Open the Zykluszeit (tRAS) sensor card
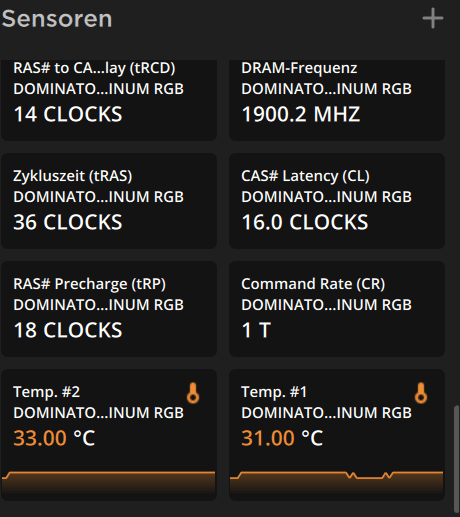Viewport: 460px width, 517px height. coord(109,201)
